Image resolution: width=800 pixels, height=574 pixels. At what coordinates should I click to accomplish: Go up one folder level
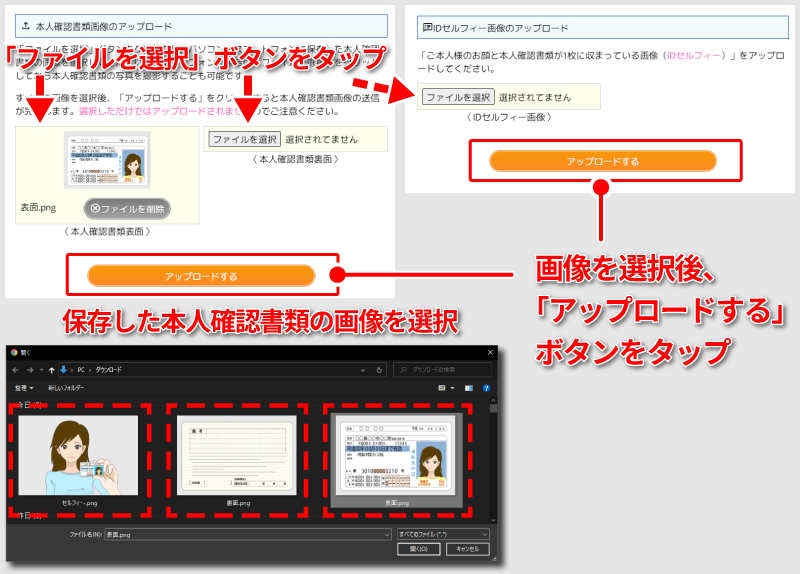[x=52, y=370]
